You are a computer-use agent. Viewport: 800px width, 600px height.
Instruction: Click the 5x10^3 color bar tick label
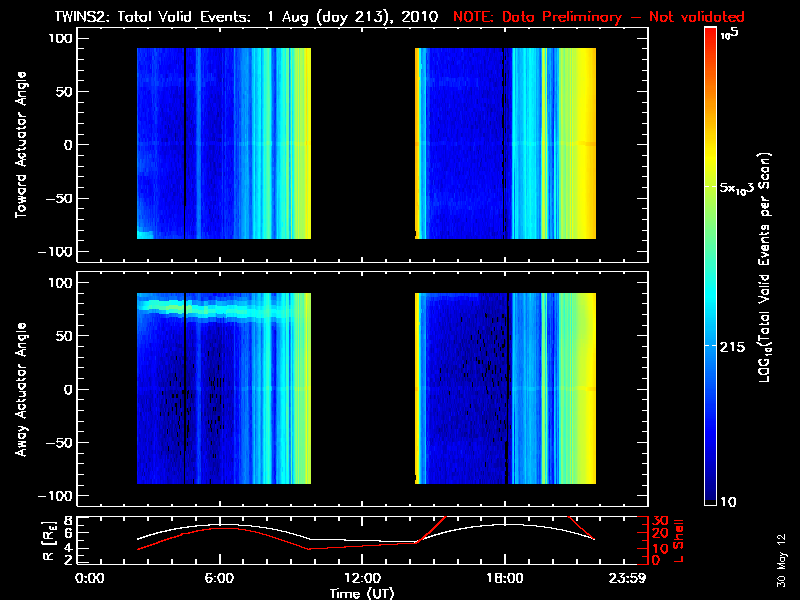click(739, 187)
